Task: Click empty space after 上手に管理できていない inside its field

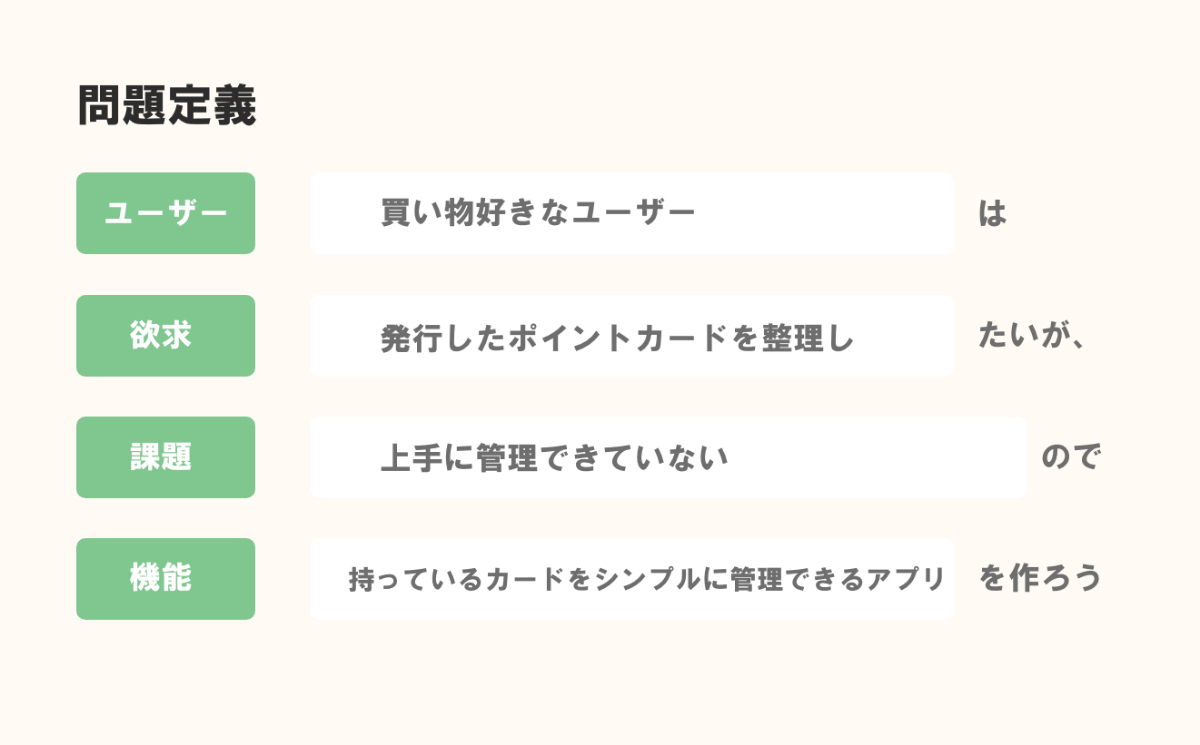Action: 880,458
